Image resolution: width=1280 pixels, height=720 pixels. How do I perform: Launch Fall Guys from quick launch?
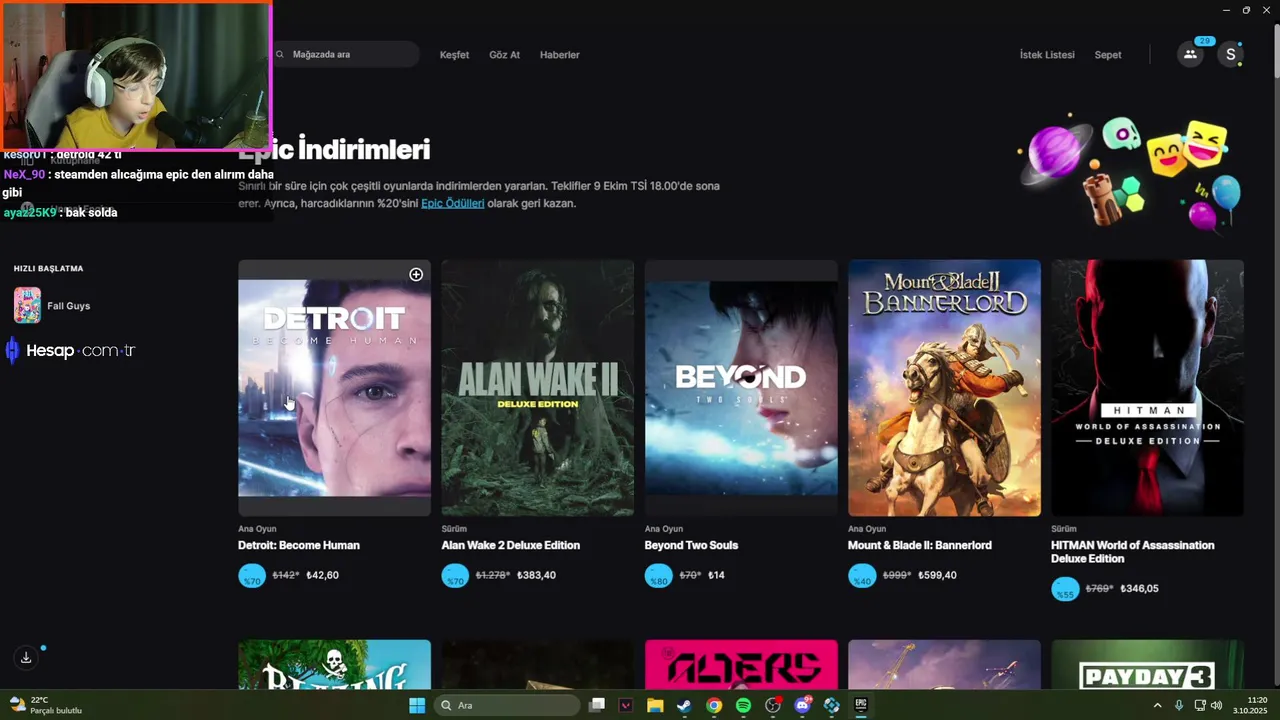(52, 306)
